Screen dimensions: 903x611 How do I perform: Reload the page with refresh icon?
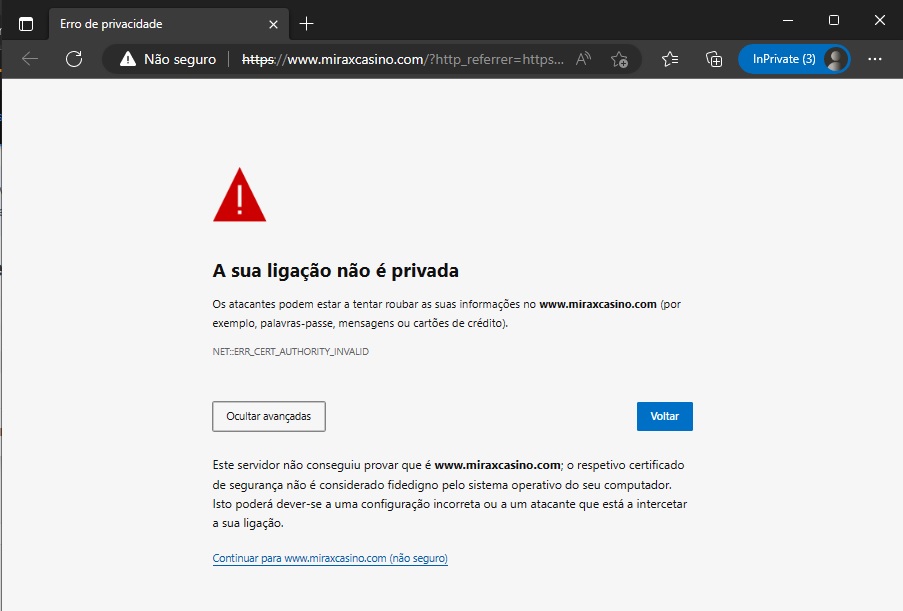click(74, 59)
